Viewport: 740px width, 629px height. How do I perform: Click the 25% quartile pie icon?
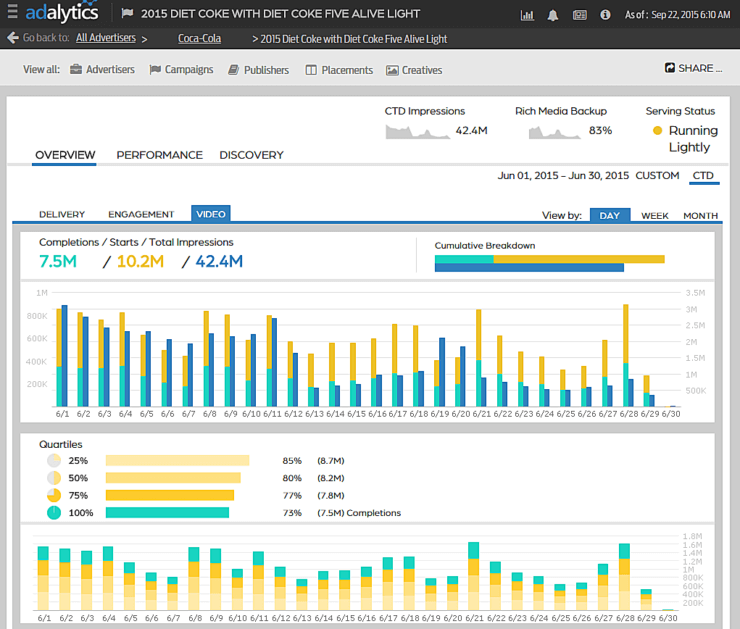[x=54, y=461]
